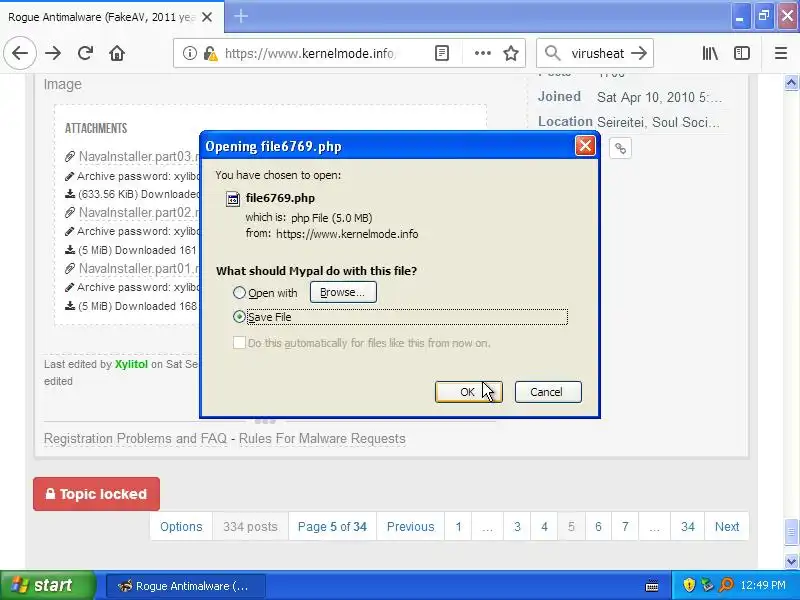The height and width of the screenshot is (600, 800).
Task: Bookmark this page with the star
Action: tap(511, 53)
